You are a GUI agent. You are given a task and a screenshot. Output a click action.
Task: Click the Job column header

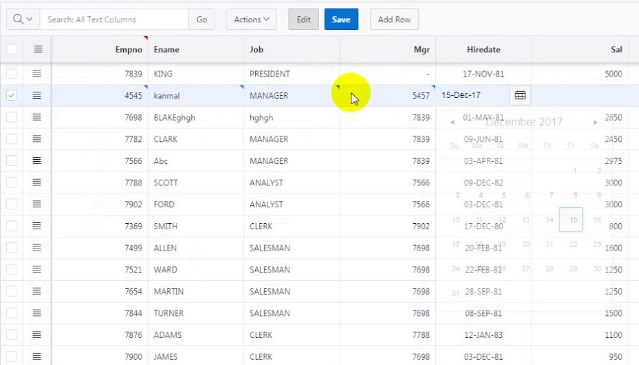point(256,49)
